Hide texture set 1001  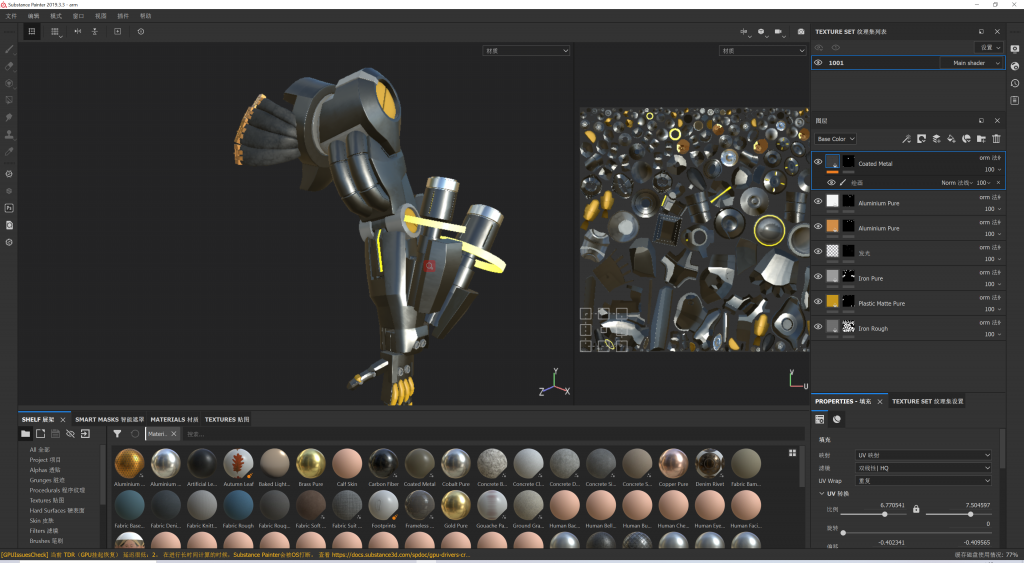click(818, 63)
